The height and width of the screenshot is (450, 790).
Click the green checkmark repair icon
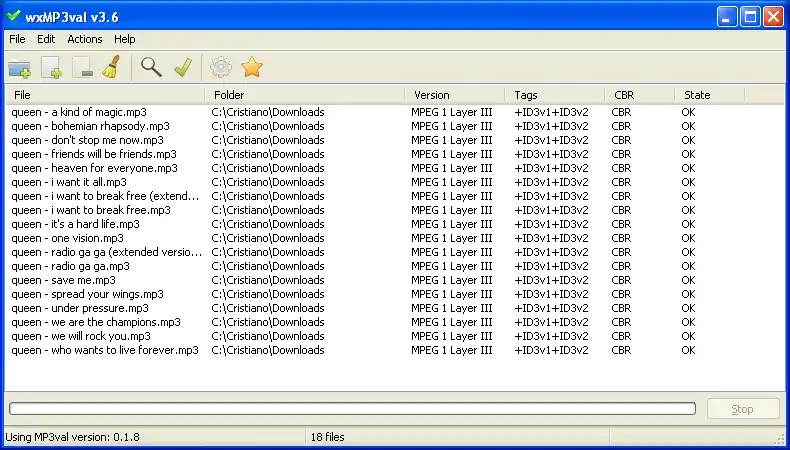pyautogui.click(x=183, y=67)
